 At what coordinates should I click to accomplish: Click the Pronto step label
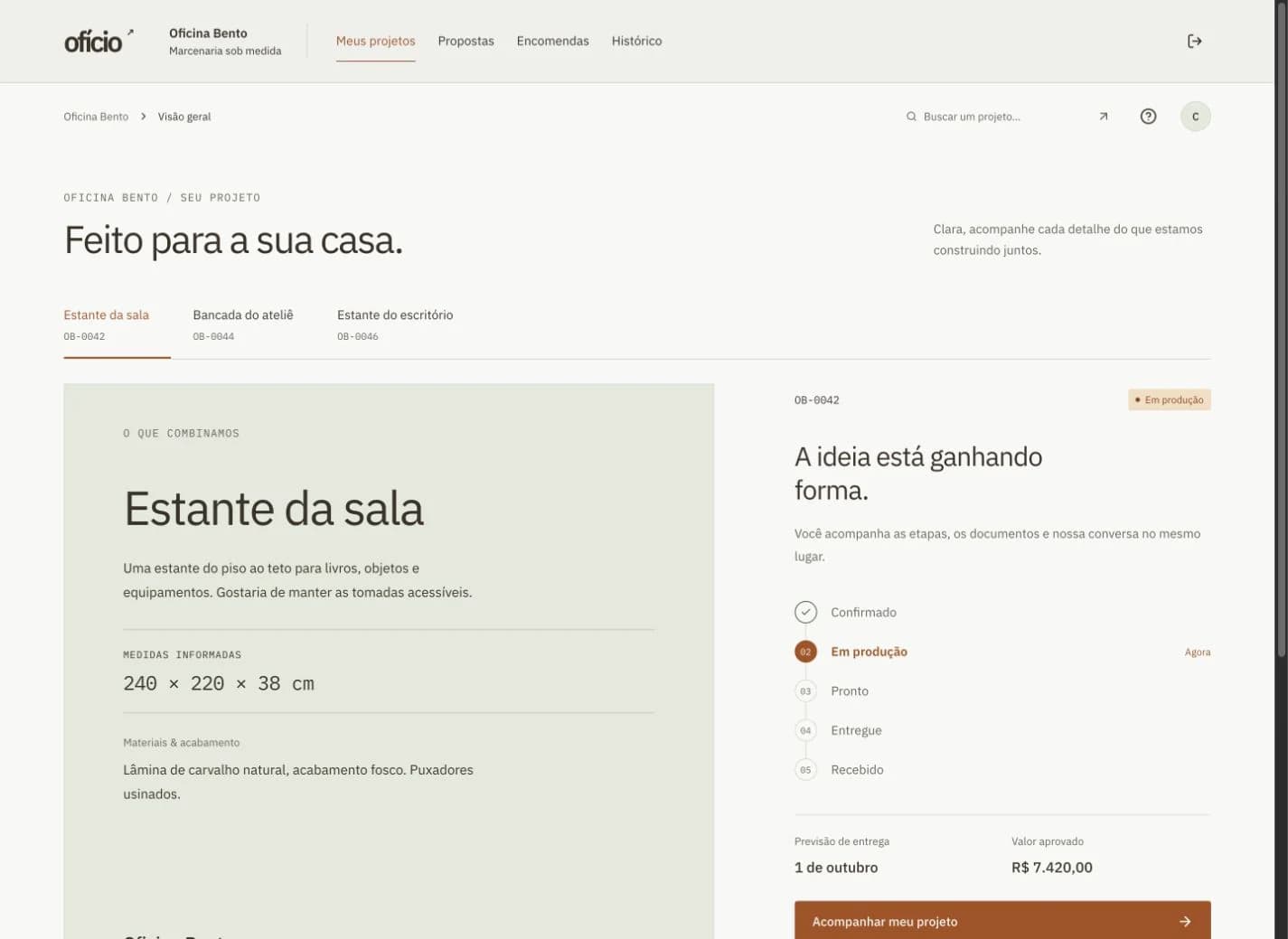coord(850,691)
